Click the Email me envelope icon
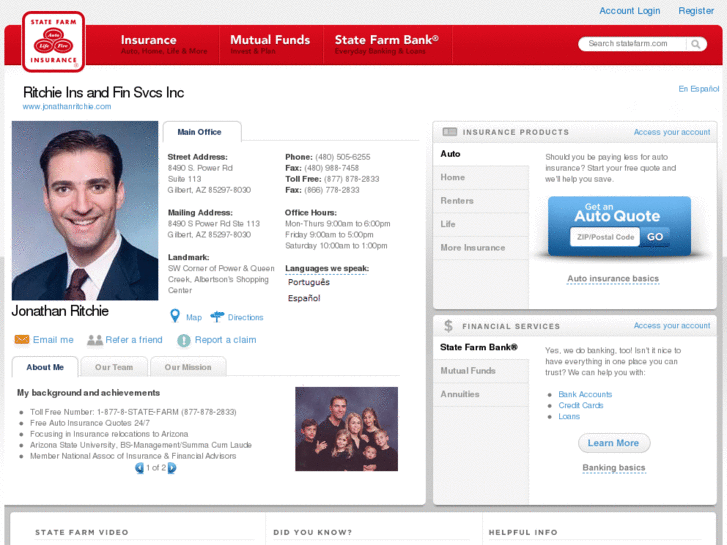Image resolution: width=727 pixels, height=545 pixels. [x=22, y=340]
